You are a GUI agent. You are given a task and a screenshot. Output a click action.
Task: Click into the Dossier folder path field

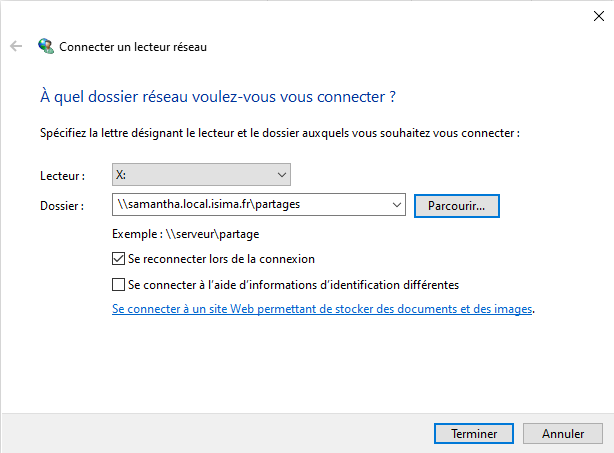coord(250,204)
